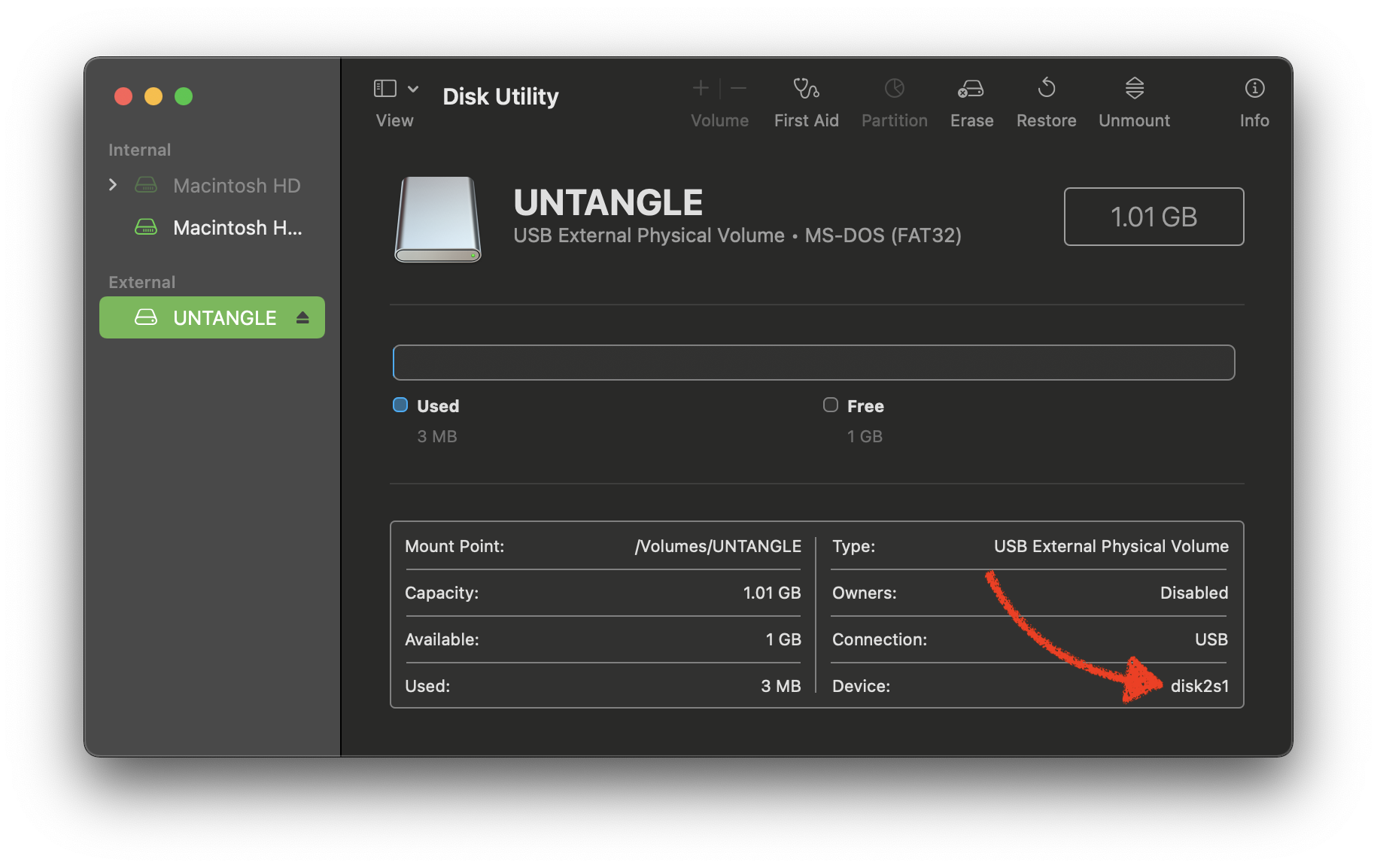Click the Unmount icon

[1134, 88]
